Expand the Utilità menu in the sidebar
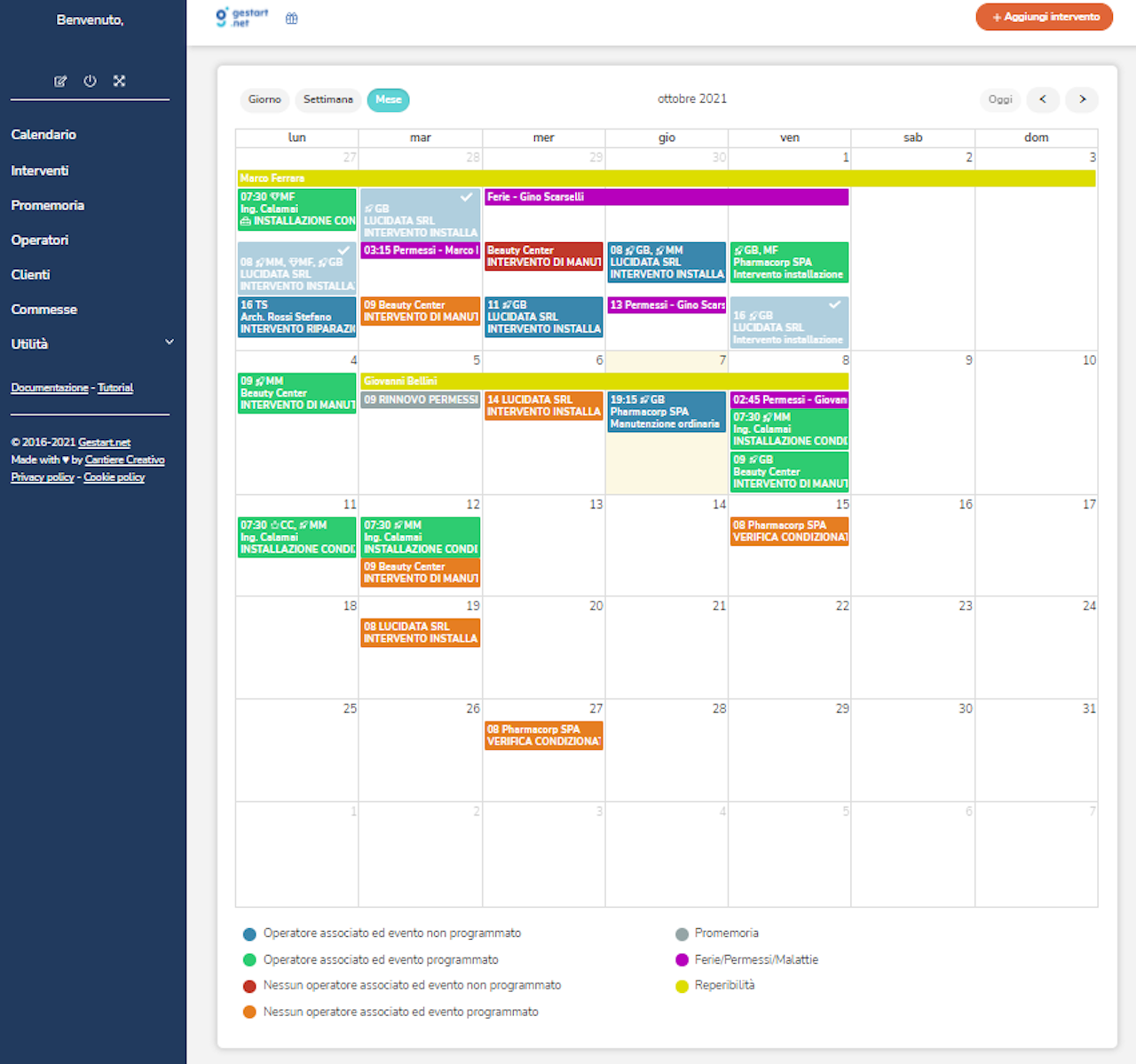The image size is (1136, 1064). pos(89,344)
